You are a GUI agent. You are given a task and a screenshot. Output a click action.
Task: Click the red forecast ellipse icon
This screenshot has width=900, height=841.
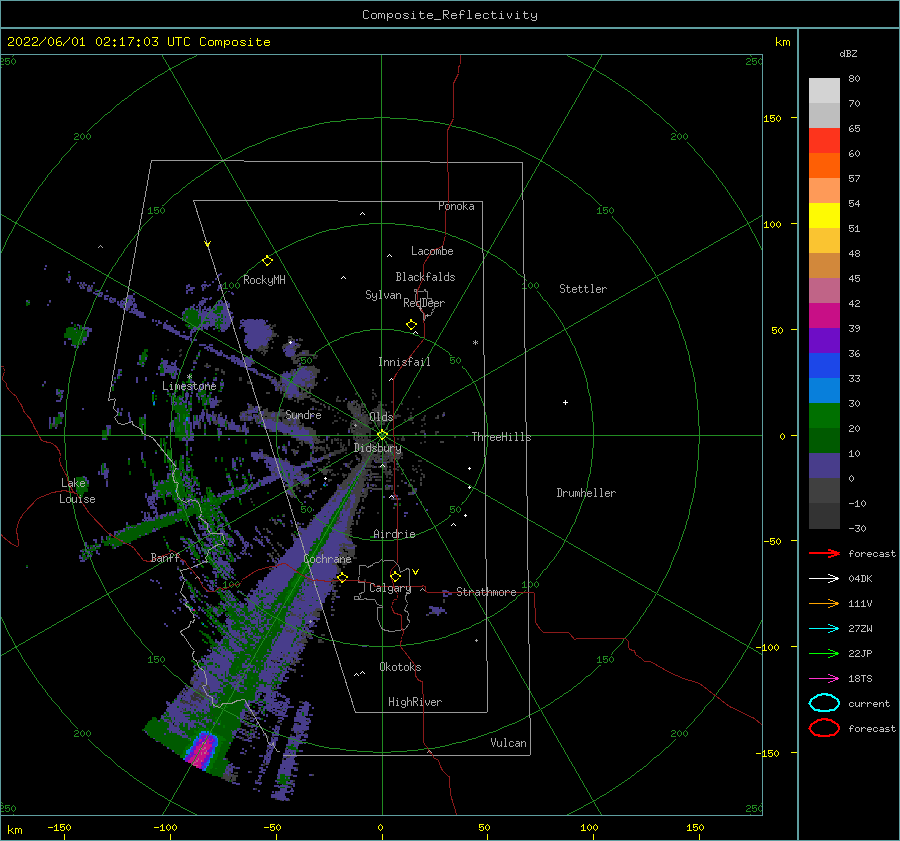point(824,728)
